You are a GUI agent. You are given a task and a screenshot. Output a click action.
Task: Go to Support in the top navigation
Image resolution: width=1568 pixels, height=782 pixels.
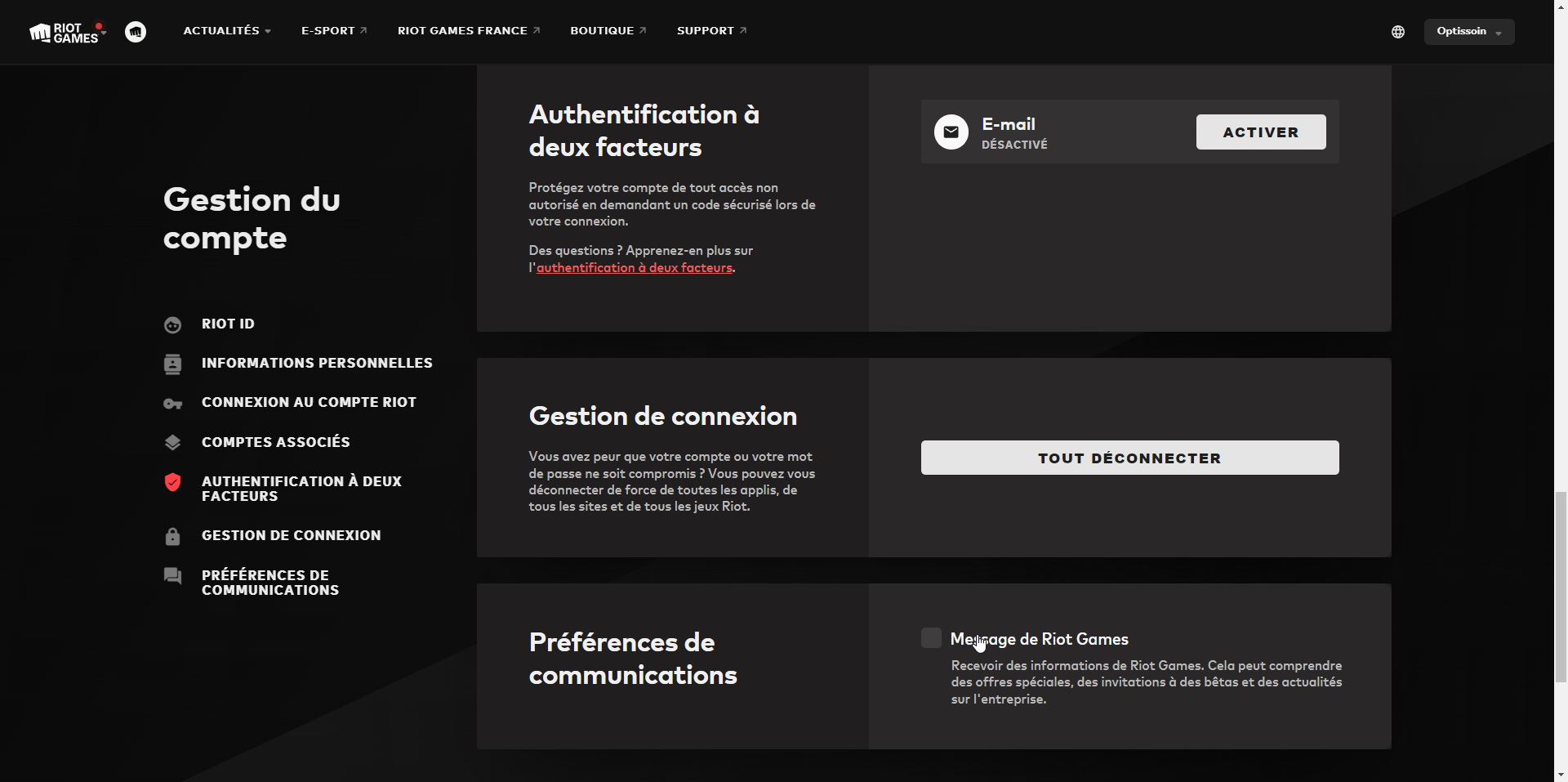tap(710, 31)
